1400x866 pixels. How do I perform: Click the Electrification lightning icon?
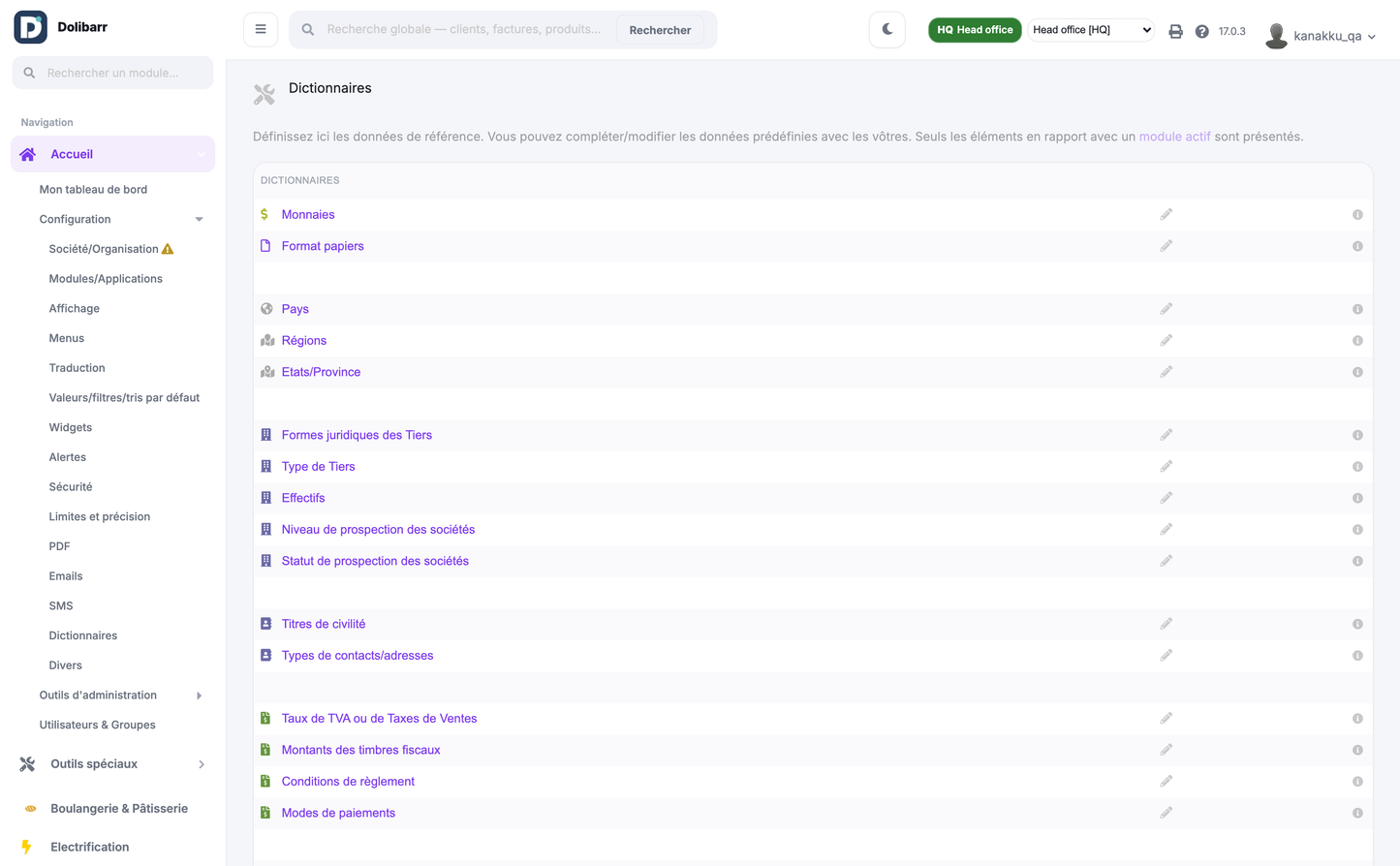27,847
